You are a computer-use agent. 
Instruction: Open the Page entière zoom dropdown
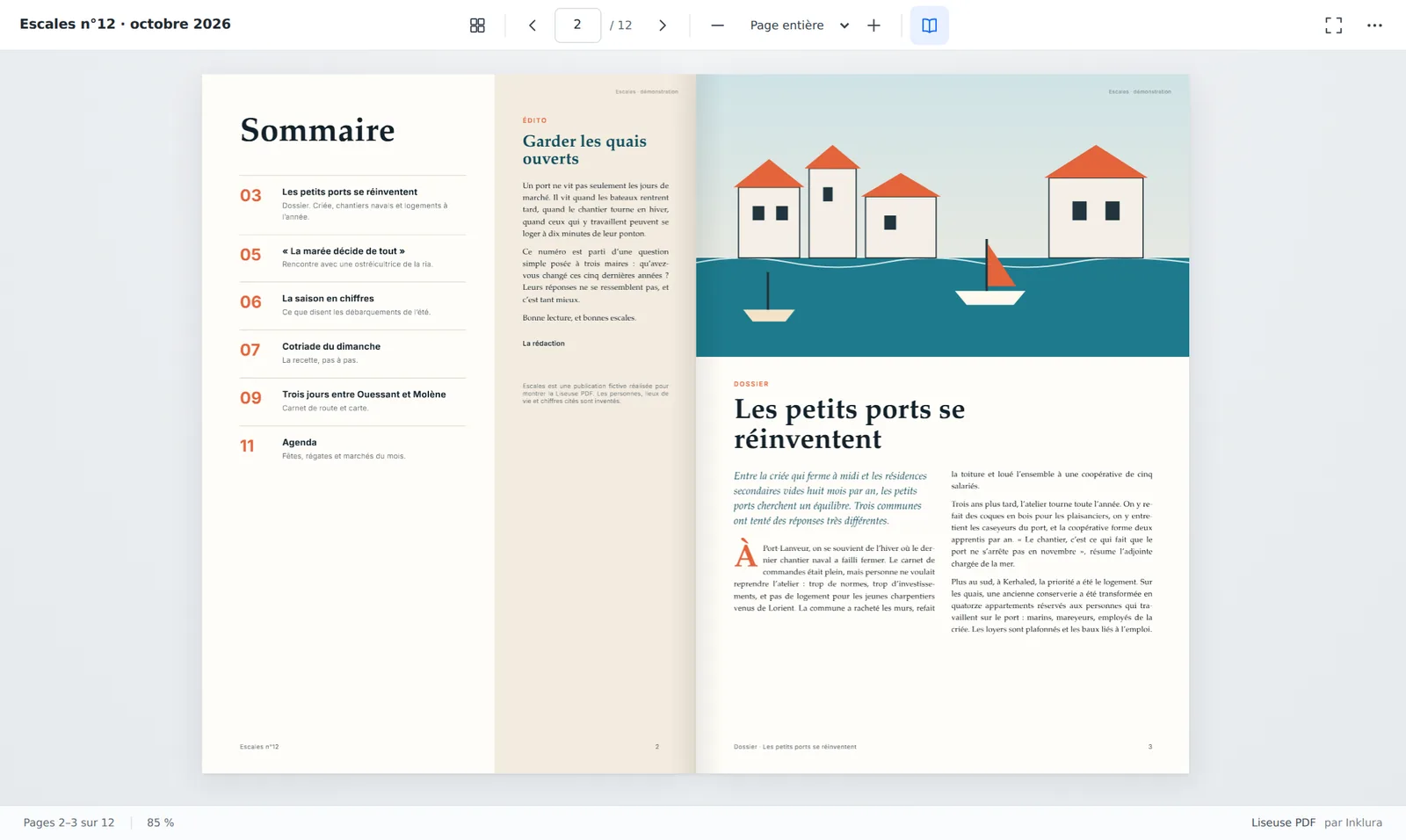799,25
